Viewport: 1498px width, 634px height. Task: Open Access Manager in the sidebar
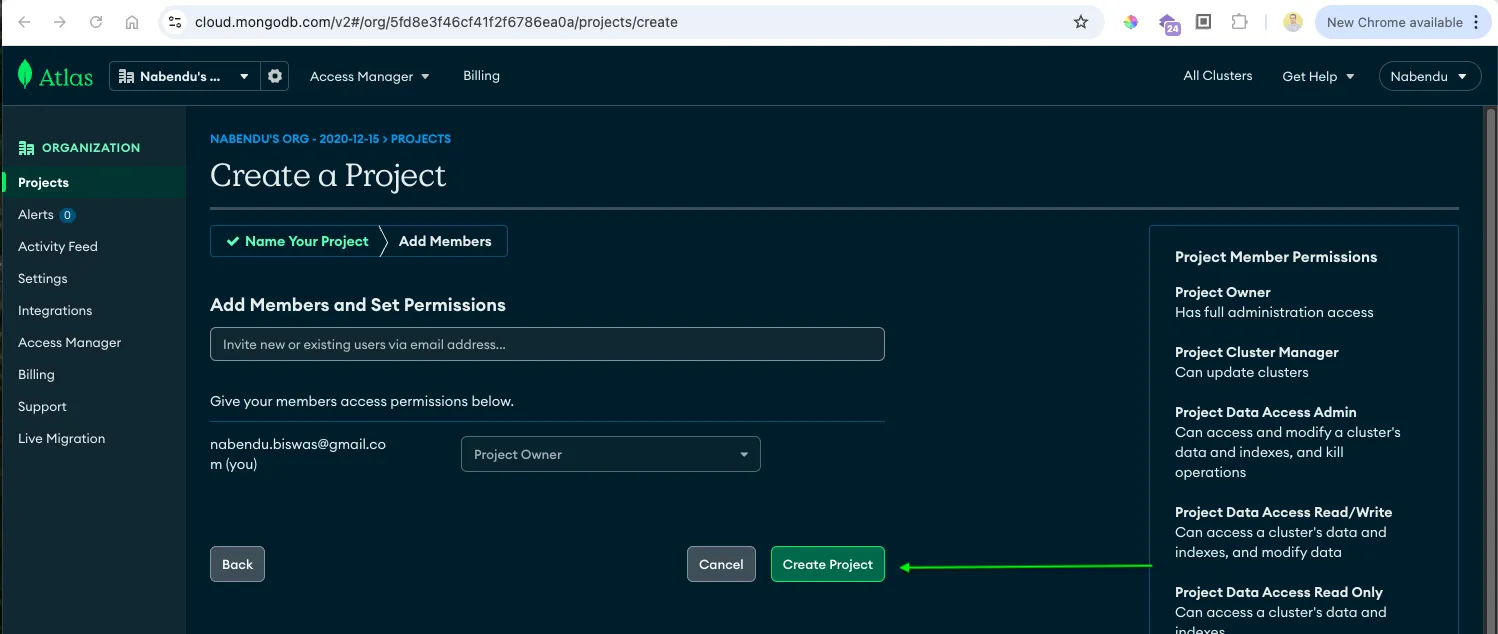[69, 343]
